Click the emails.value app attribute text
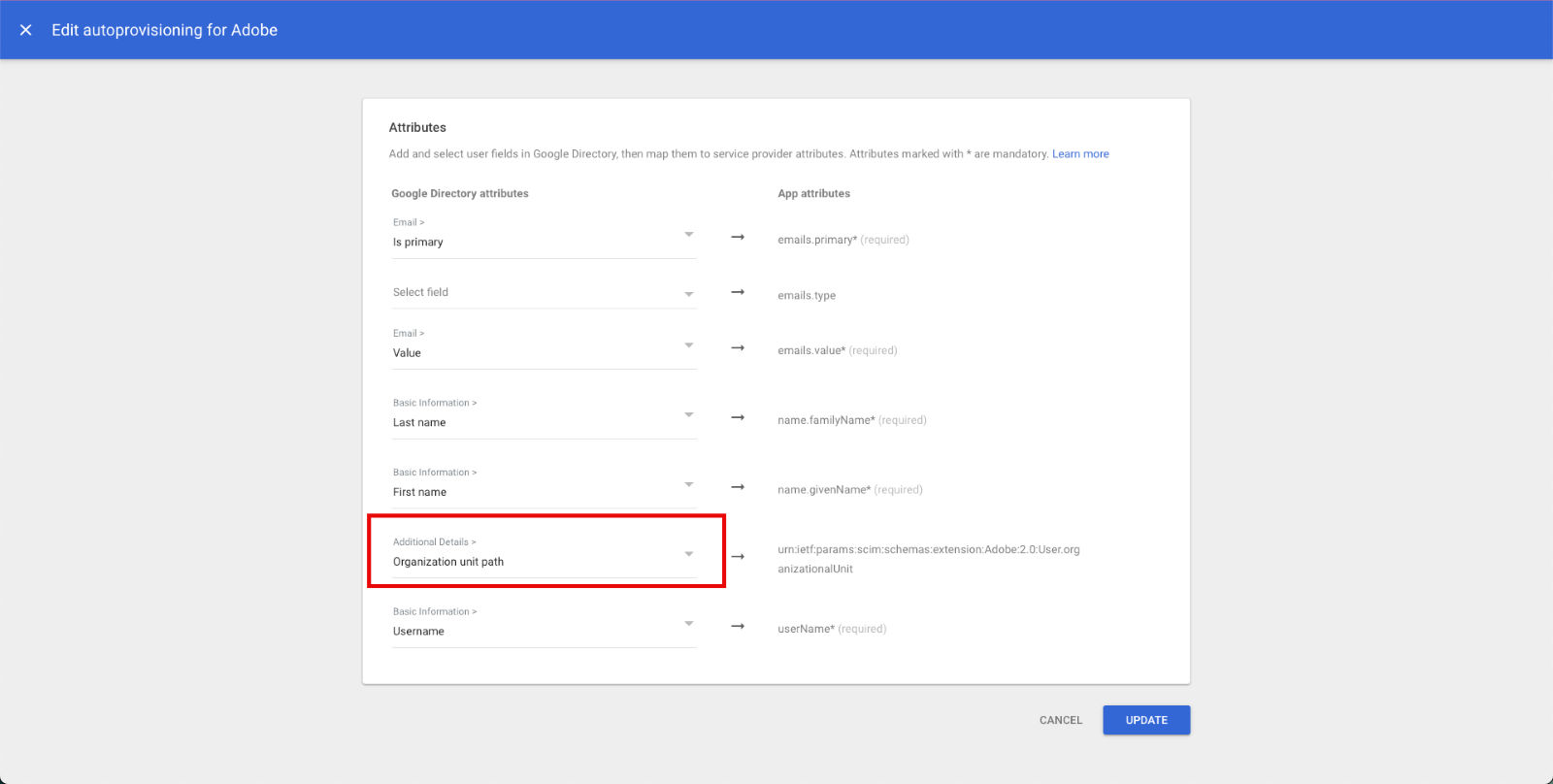This screenshot has height=784, width=1553. [838, 350]
